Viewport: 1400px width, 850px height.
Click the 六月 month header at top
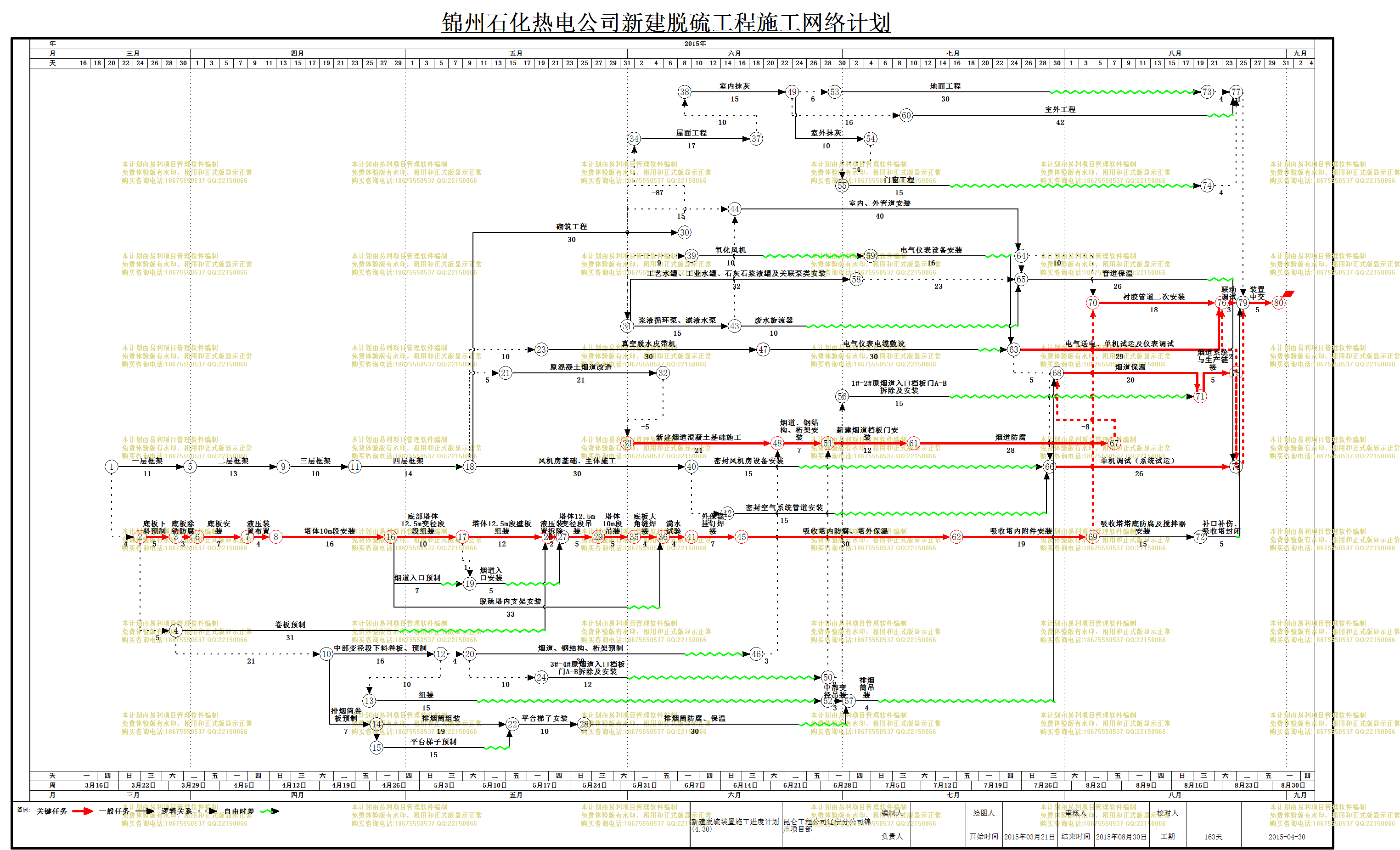[x=735, y=53]
